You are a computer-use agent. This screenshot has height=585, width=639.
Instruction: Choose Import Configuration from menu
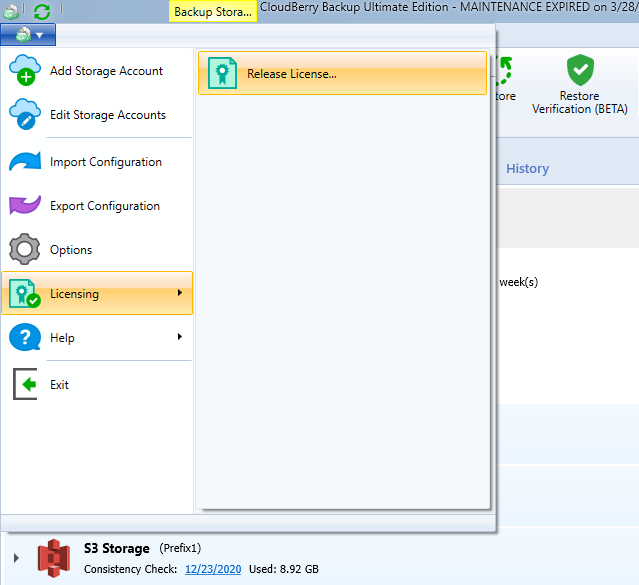point(97,162)
